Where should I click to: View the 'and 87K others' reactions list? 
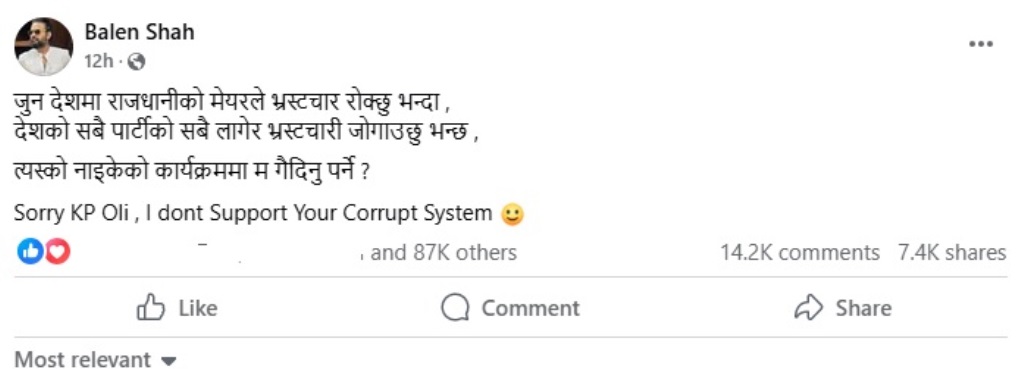(x=443, y=253)
